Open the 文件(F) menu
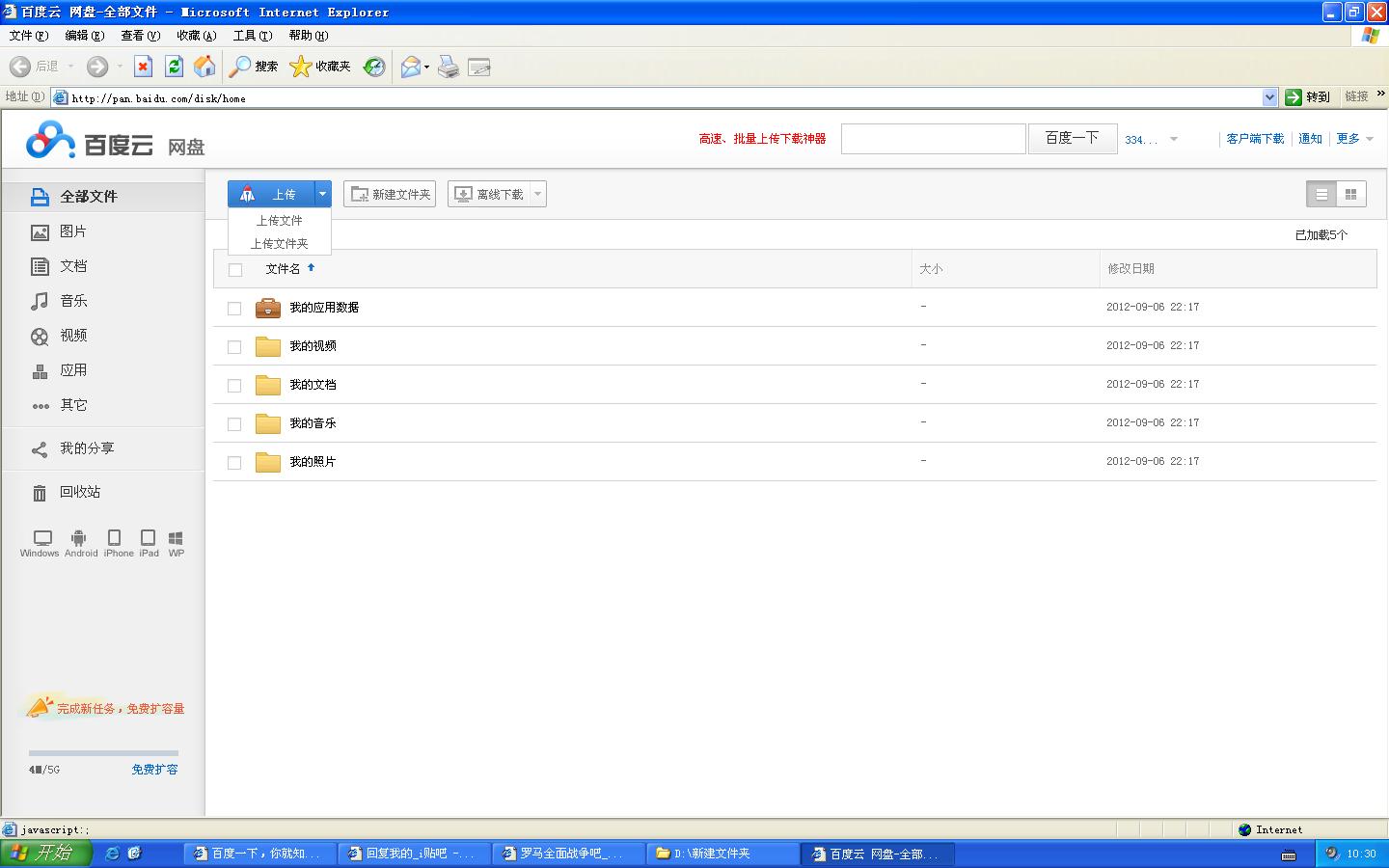 [x=29, y=36]
